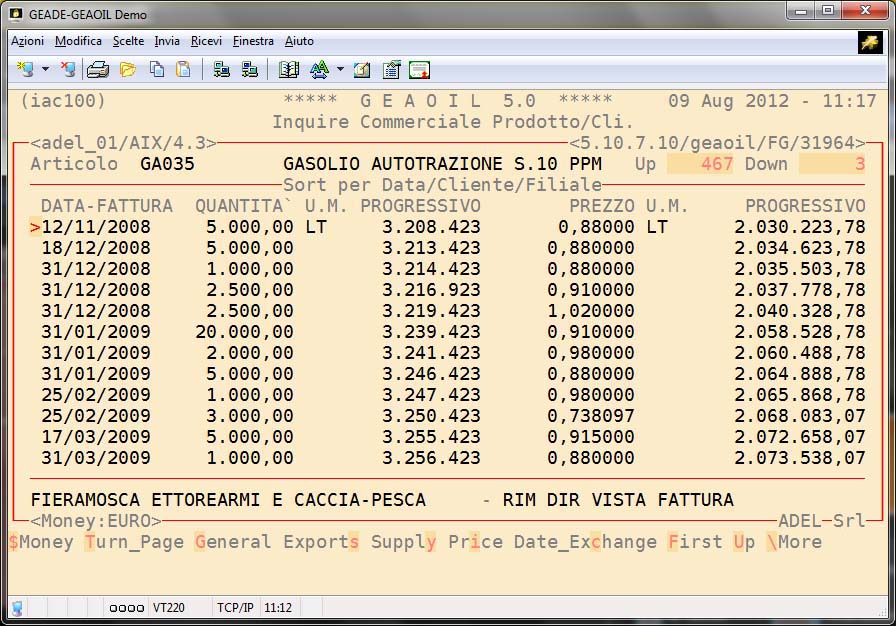Open the Finestra menu
896x626 pixels.
coord(253,41)
